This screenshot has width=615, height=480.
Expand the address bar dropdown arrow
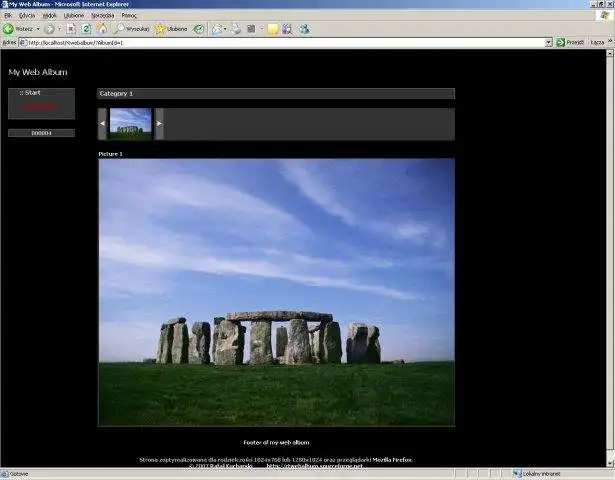[x=549, y=42]
